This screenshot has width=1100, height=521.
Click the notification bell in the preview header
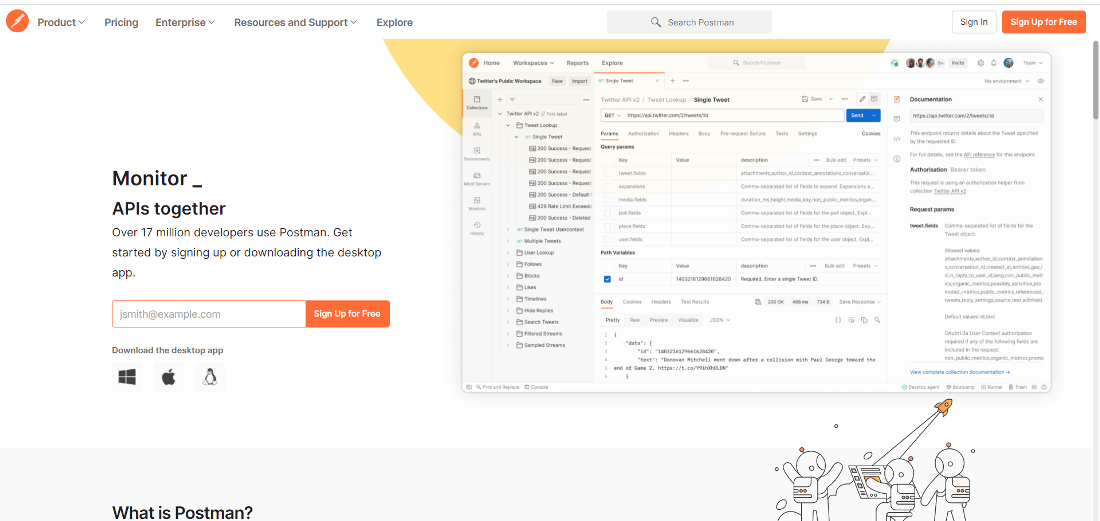click(x=994, y=62)
